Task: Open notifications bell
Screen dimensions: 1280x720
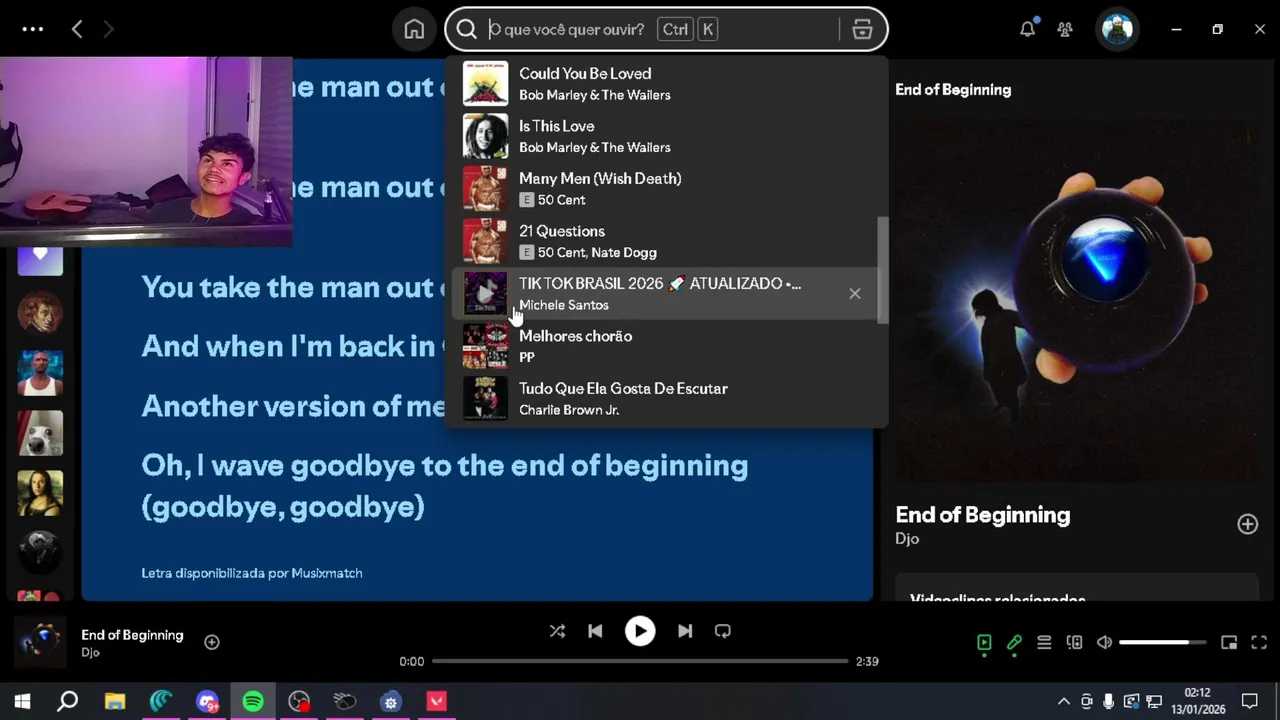Action: pyautogui.click(x=1027, y=30)
